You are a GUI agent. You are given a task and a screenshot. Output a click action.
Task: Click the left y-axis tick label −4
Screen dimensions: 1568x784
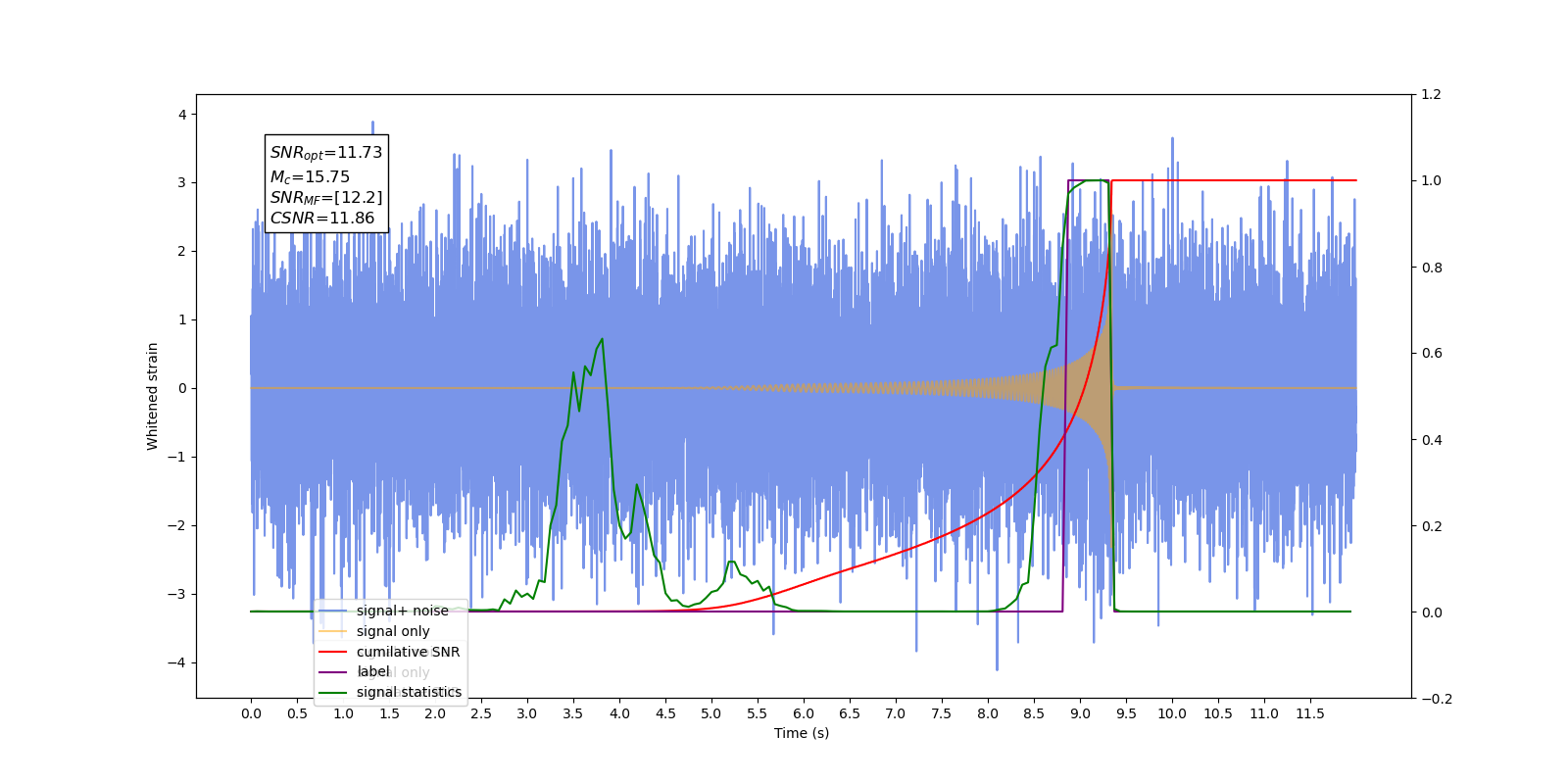tap(176, 662)
